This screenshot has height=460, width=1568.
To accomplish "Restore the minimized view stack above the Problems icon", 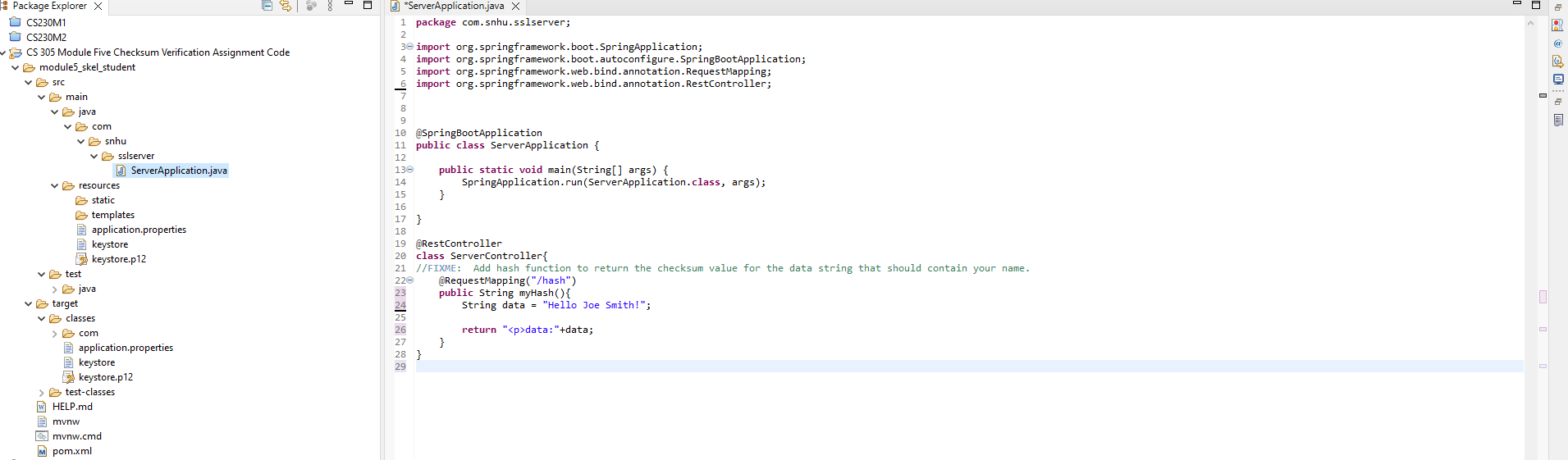I will 1557,7.
